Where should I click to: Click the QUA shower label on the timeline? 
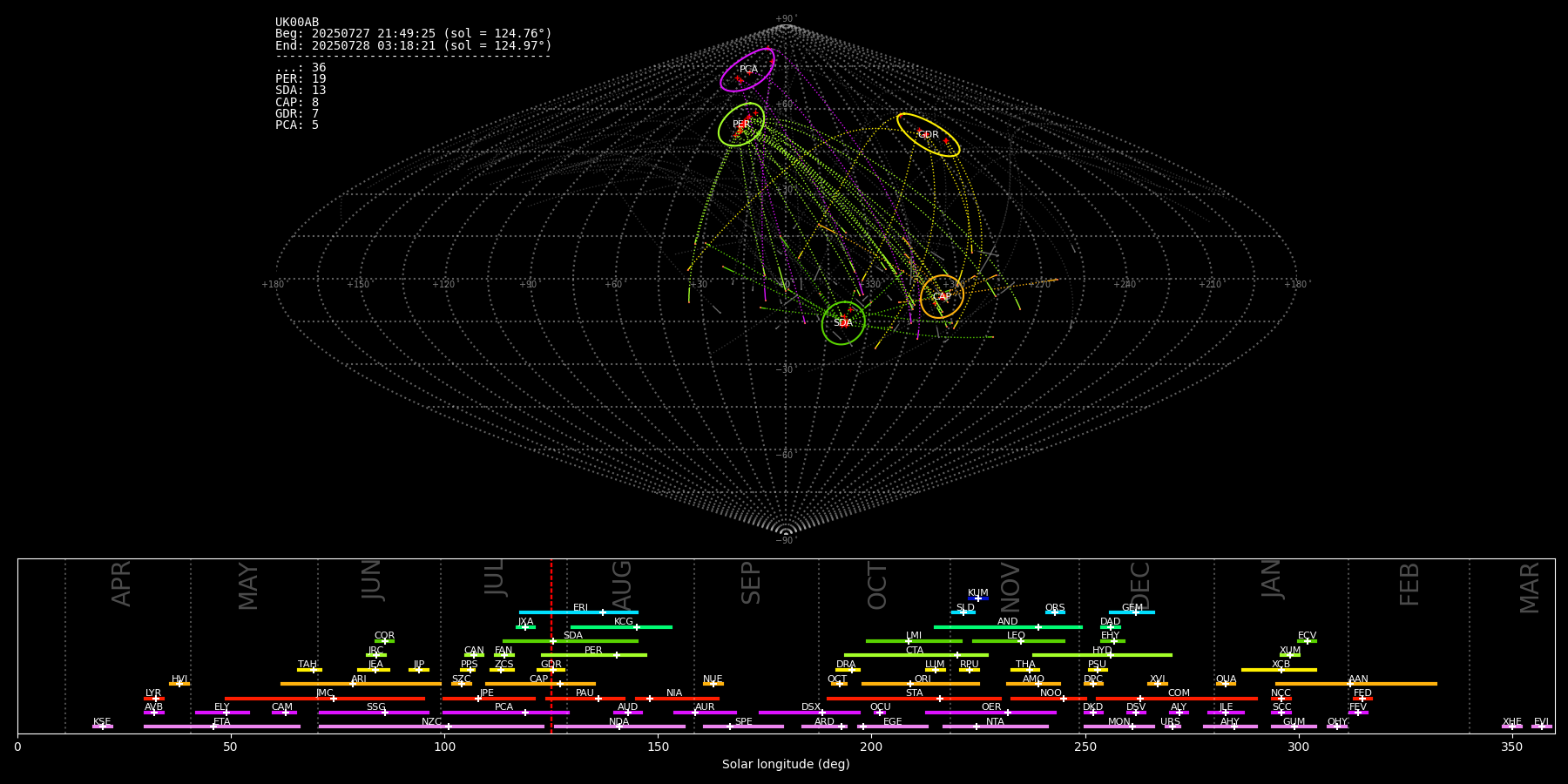(1226, 679)
